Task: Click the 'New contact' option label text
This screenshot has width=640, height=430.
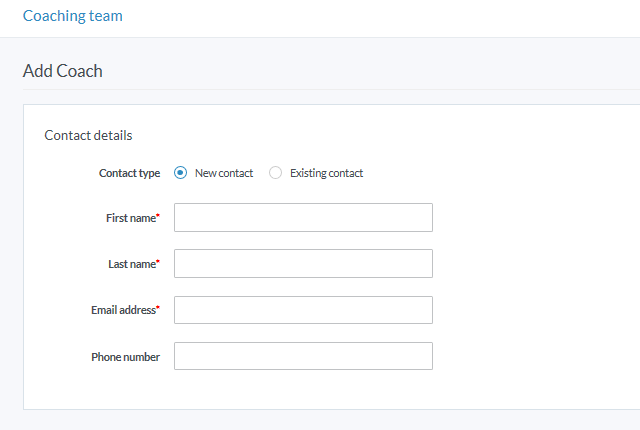Action: [x=224, y=173]
